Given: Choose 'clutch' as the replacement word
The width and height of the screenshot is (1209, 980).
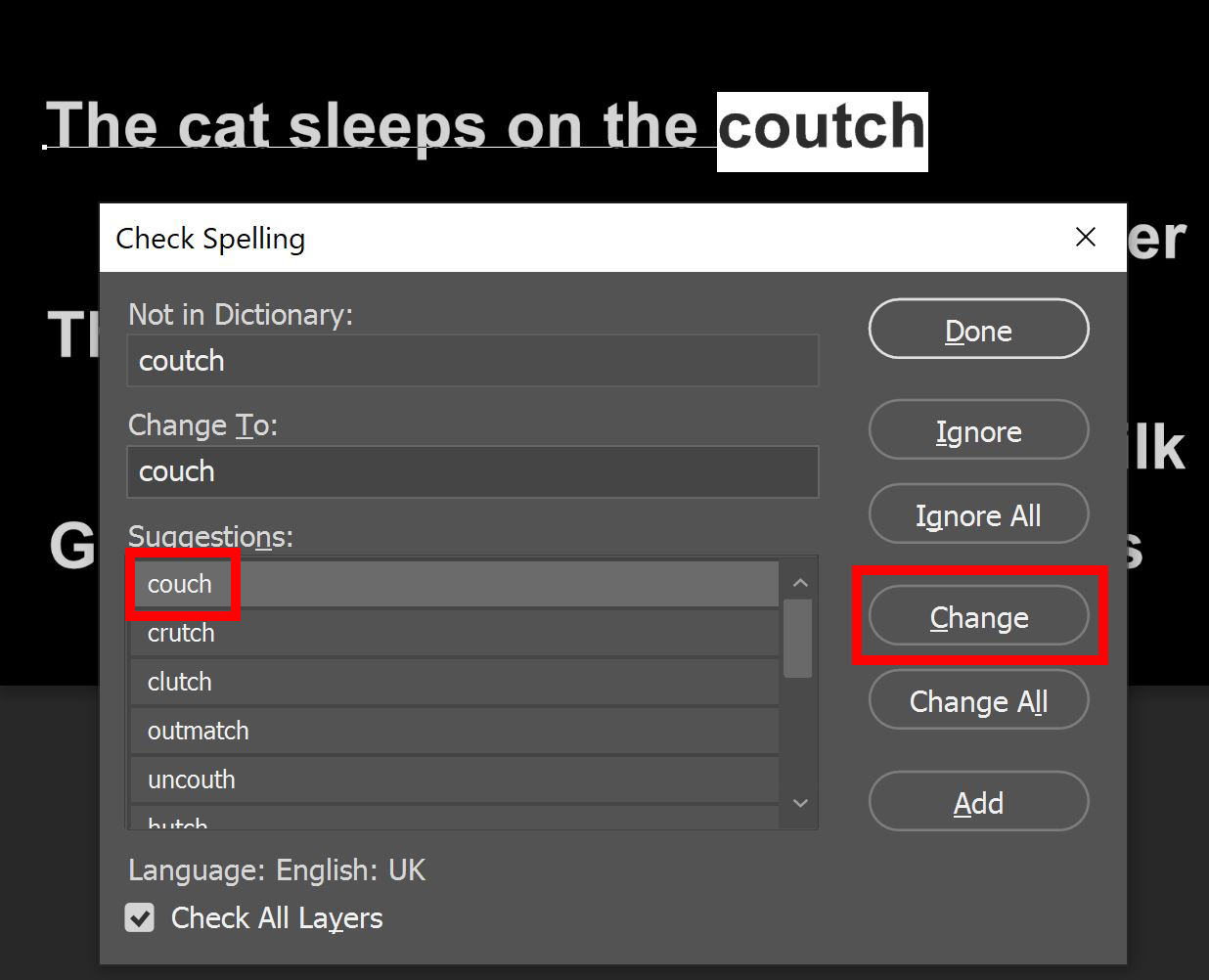Looking at the screenshot, I should click(179, 682).
